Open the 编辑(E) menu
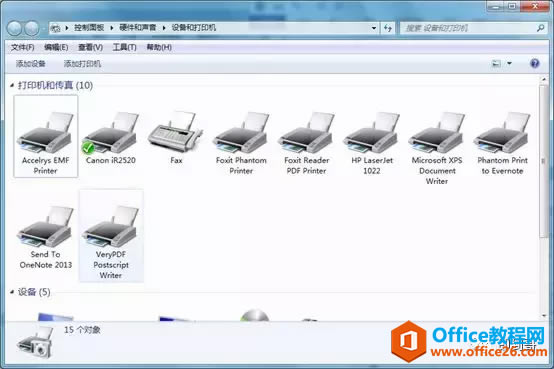 point(56,47)
